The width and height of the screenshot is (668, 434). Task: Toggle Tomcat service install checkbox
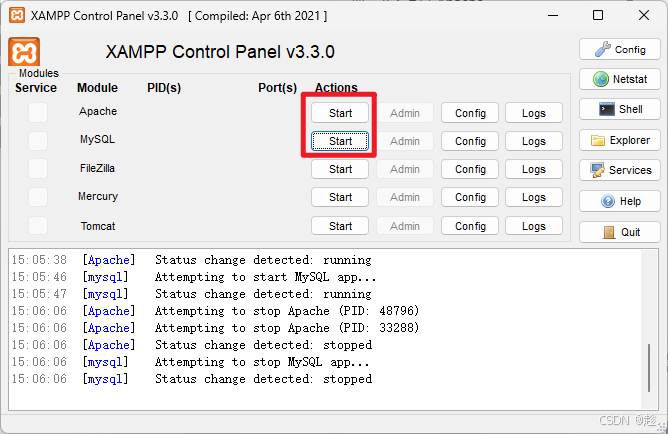tap(38, 225)
